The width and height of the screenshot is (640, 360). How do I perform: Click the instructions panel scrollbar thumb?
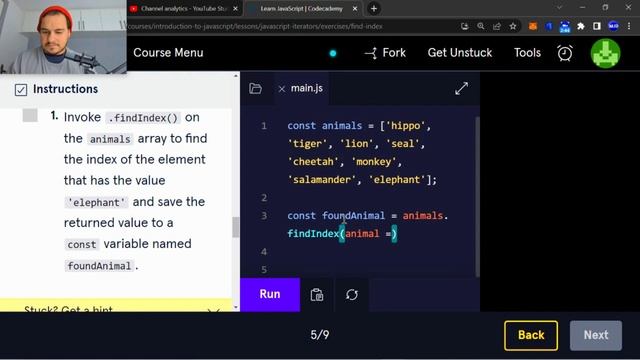point(236,227)
